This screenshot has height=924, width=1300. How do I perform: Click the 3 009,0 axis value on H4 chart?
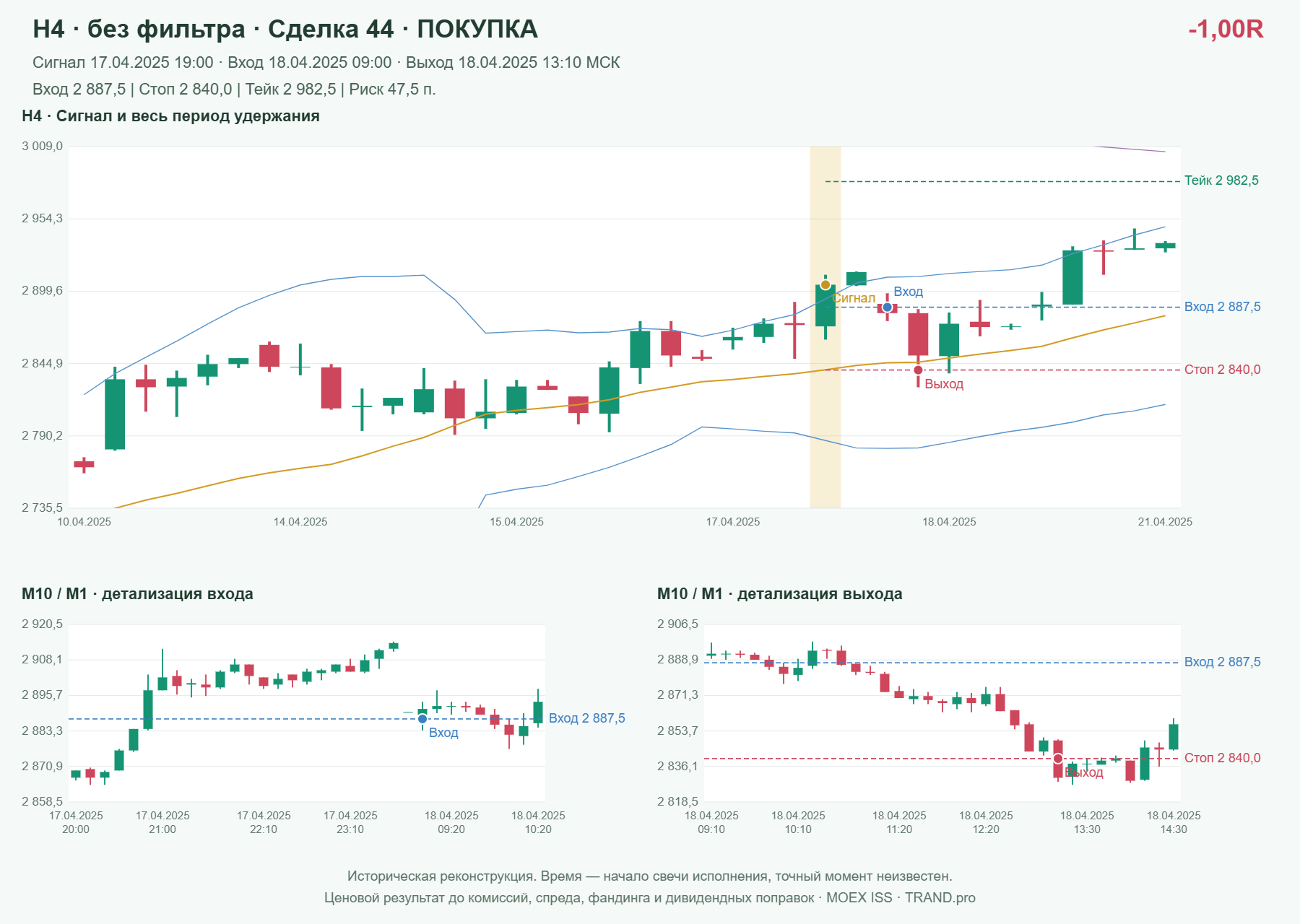pos(42,147)
